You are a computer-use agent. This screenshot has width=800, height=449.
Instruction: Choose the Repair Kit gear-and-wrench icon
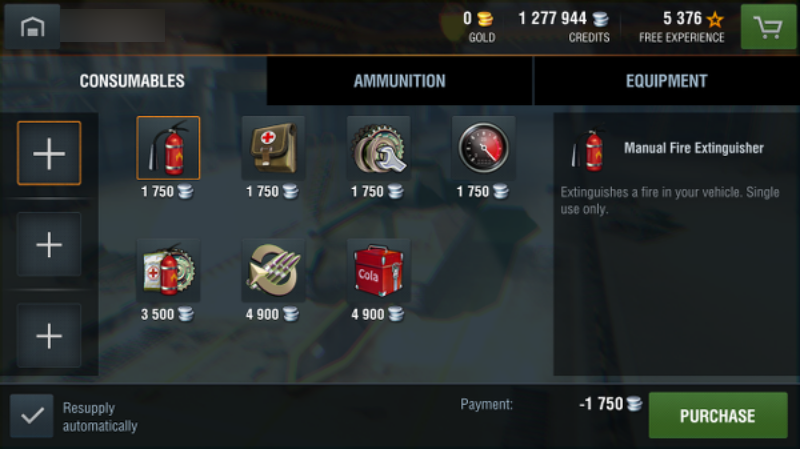(379, 148)
